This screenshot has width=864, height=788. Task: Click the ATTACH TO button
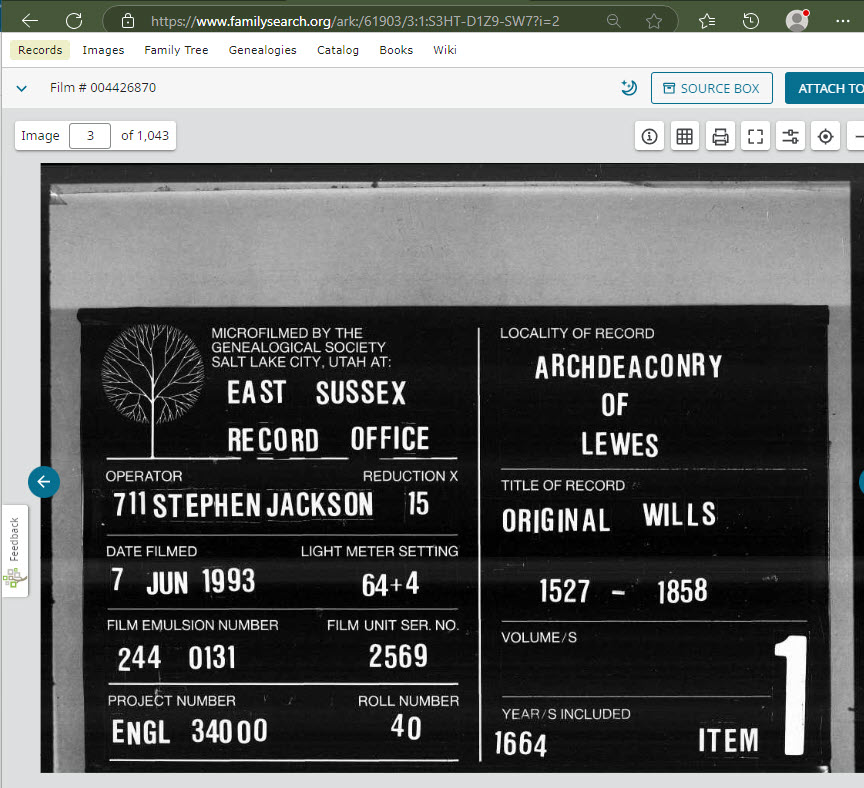point(825,88)
